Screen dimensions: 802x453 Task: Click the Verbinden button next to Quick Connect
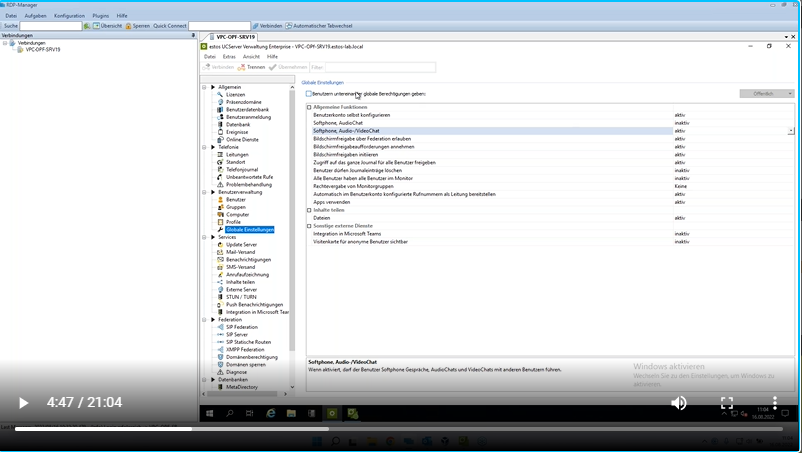pyautogui.click(x=267, y=26)
